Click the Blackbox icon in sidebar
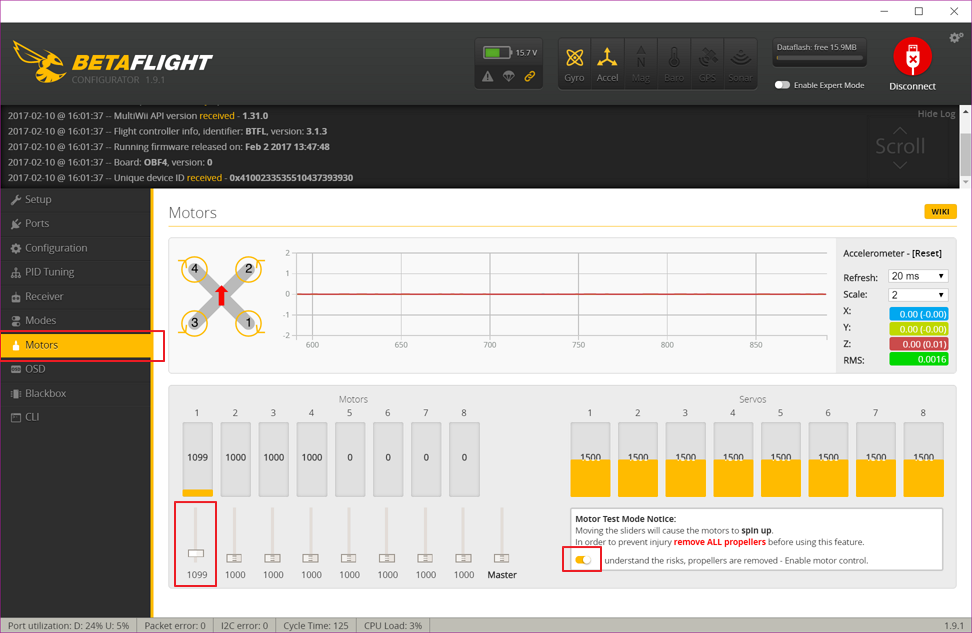Viewport: 972px width, 633px height. click(16, 393)
